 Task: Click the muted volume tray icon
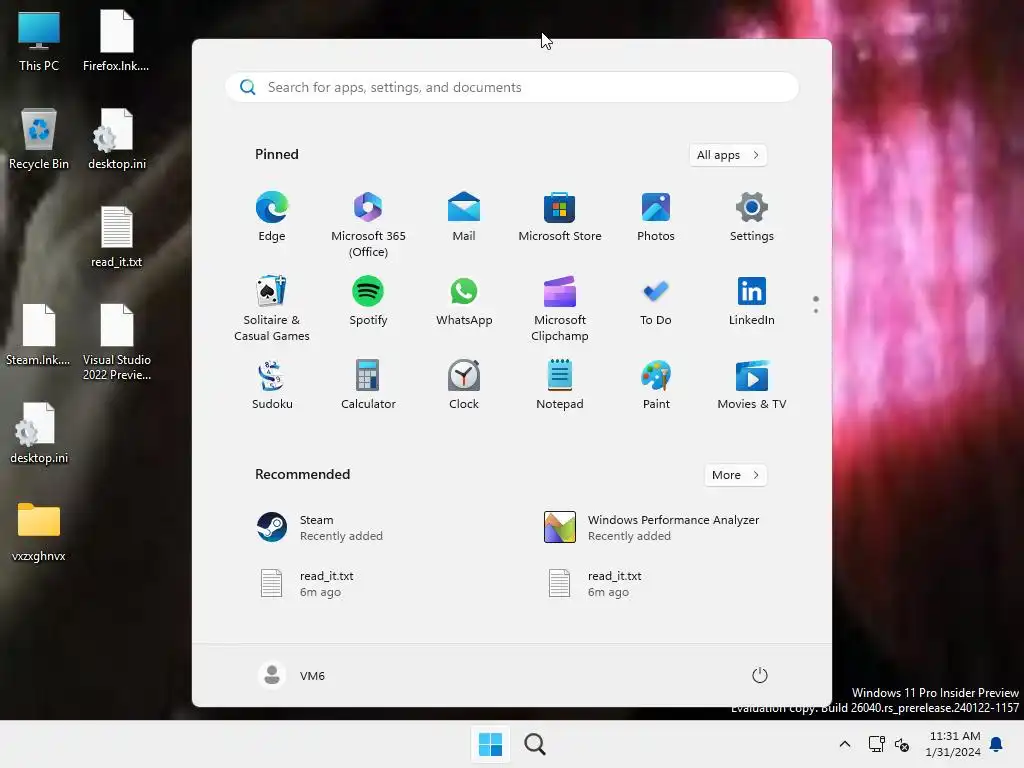click(x=902, y=744)
